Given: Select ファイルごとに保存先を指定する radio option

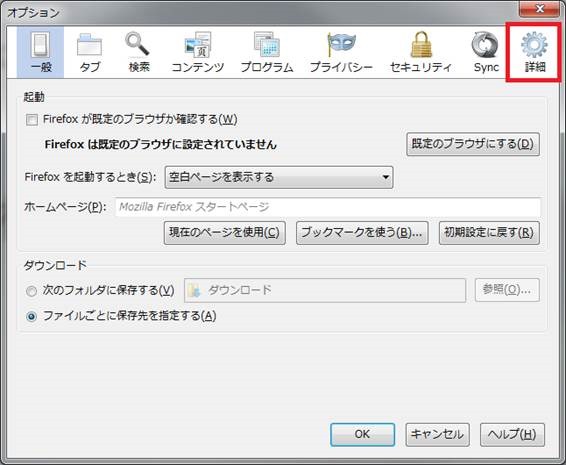Looking at the screenshot, I should [x=31, y=317].
